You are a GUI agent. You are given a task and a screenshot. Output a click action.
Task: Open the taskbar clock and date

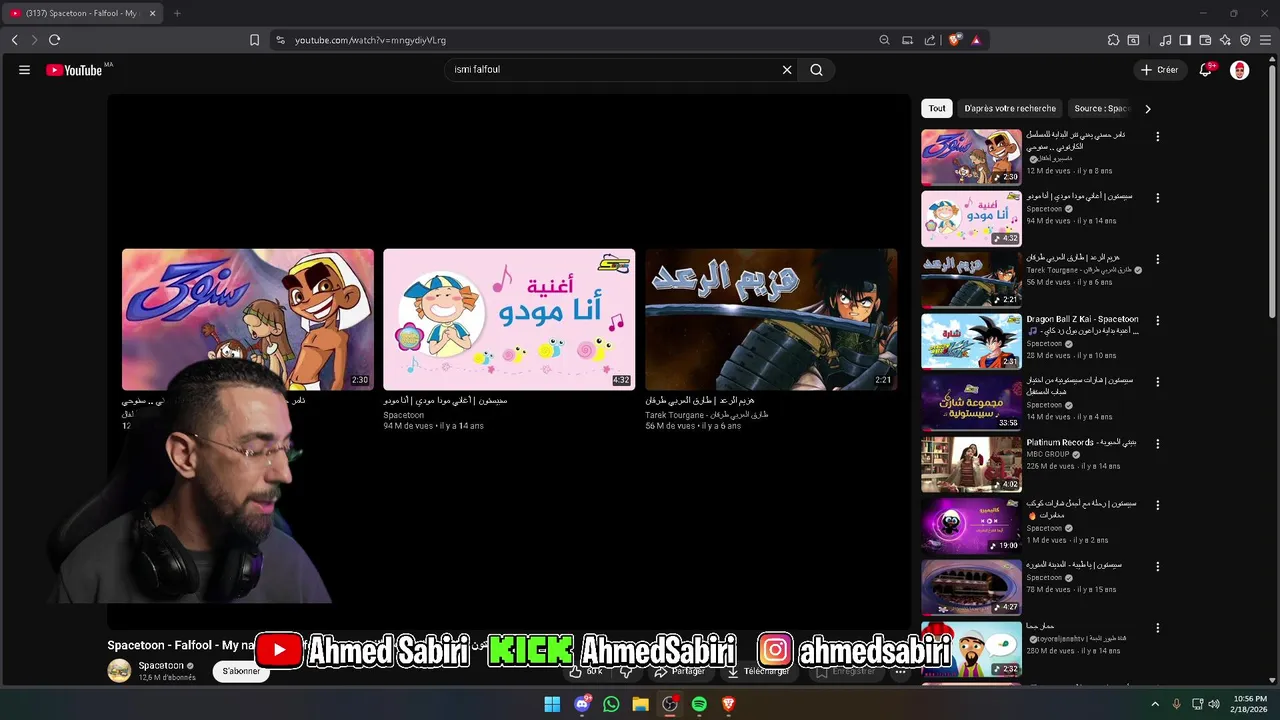tap(1248, 704)
